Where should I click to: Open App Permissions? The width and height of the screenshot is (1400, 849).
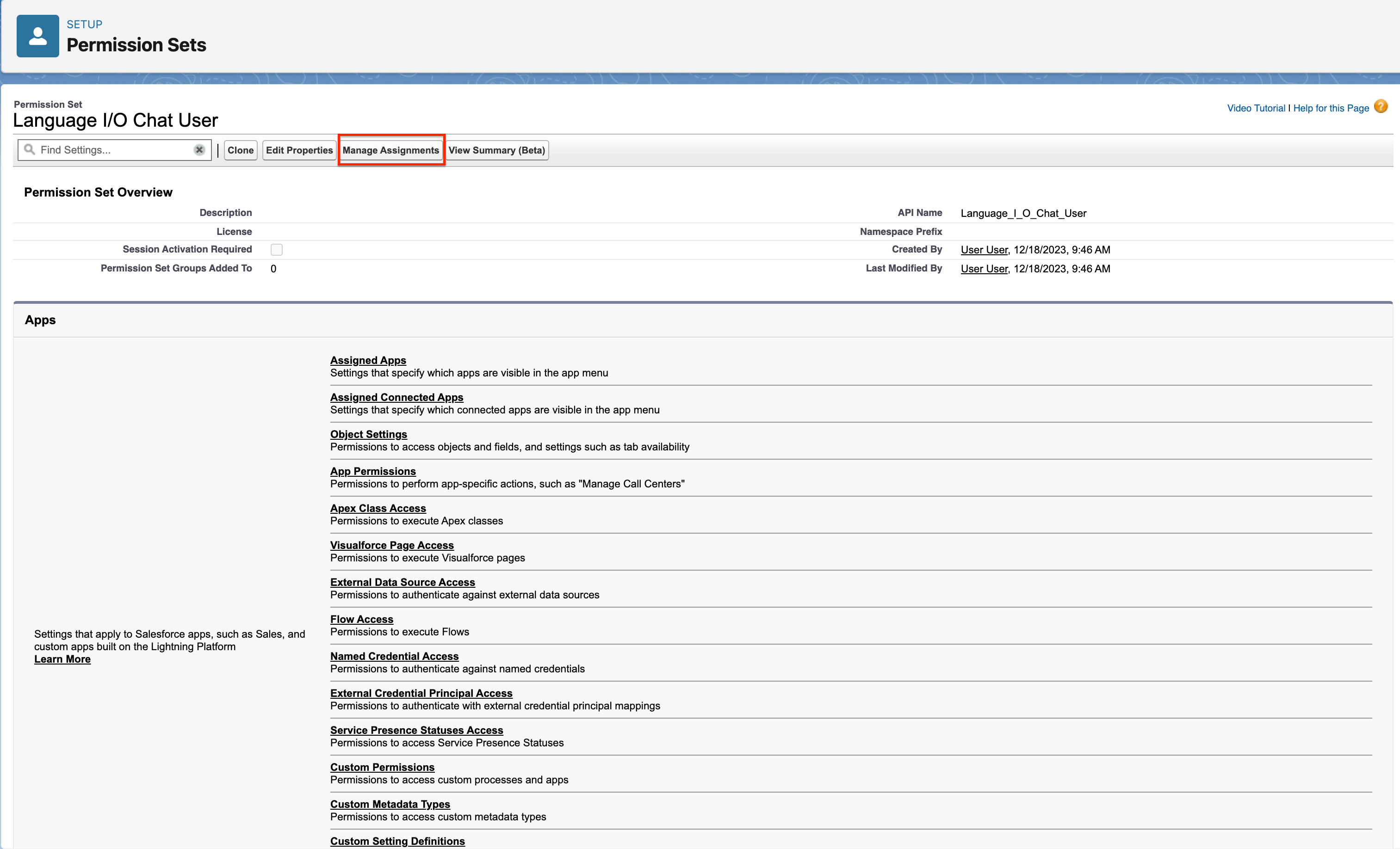tap(373, 471)
